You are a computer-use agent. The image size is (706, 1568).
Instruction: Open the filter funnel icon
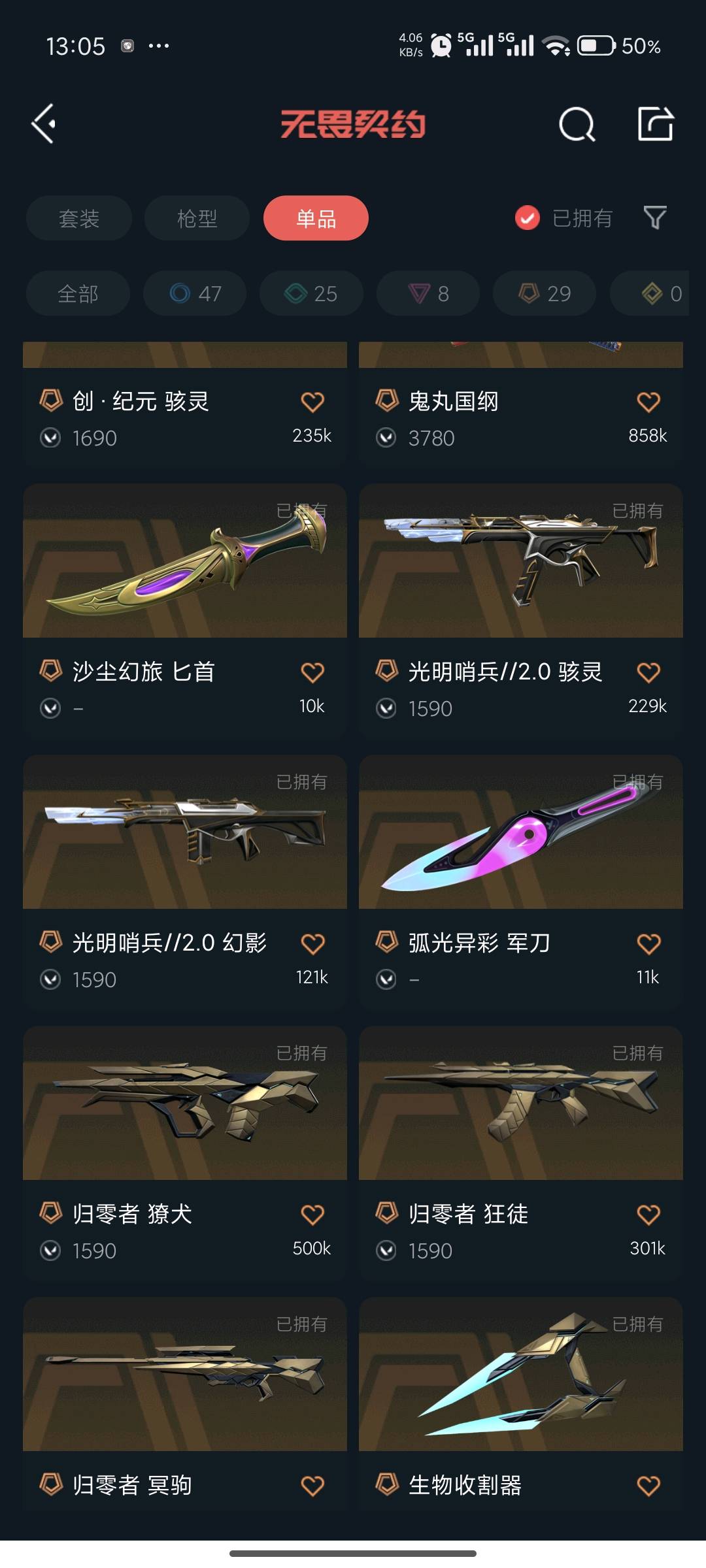(655, 218)
